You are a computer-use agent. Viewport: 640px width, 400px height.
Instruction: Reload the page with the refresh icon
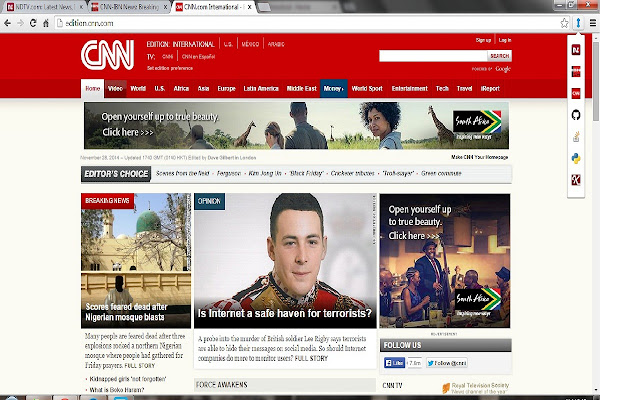tap(33, 23)
